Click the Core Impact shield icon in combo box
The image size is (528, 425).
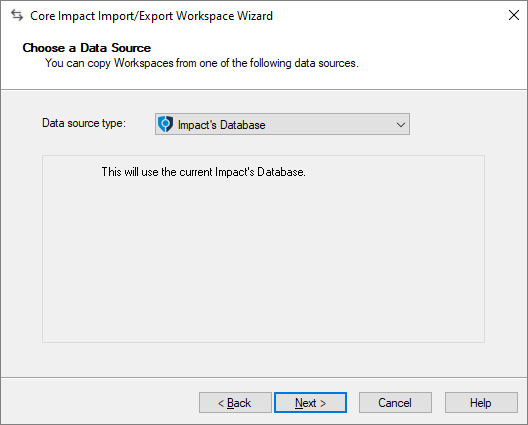165,124
